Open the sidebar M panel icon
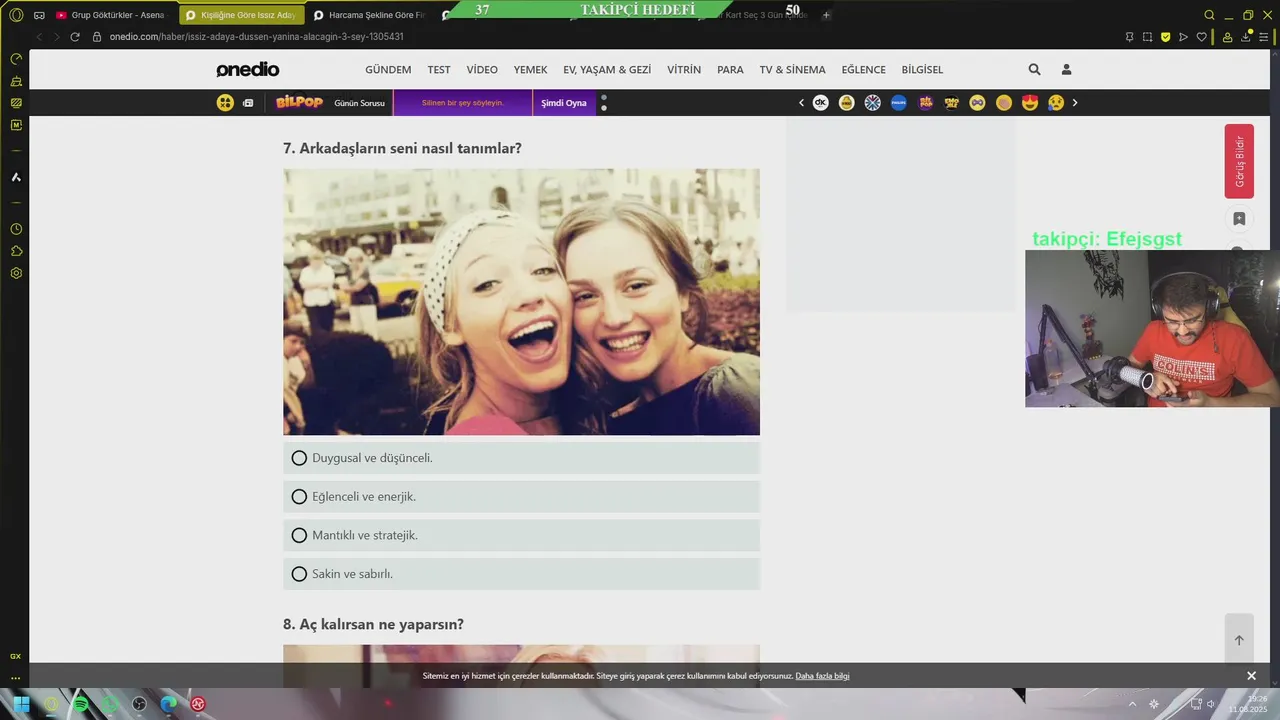The height and width of the screenshot is (720, 1280). pos(16,125)
